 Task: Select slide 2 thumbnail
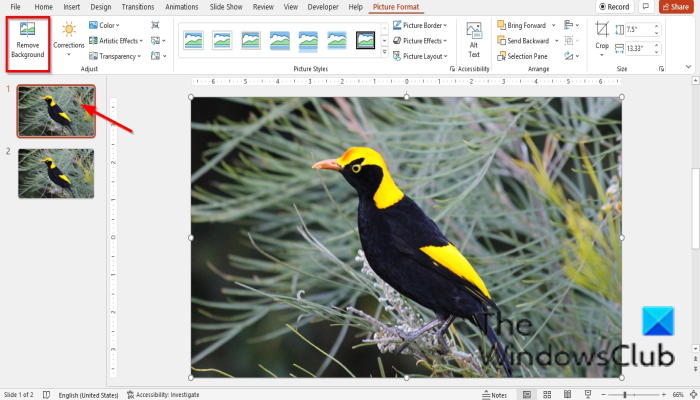(x=56, y=173)
